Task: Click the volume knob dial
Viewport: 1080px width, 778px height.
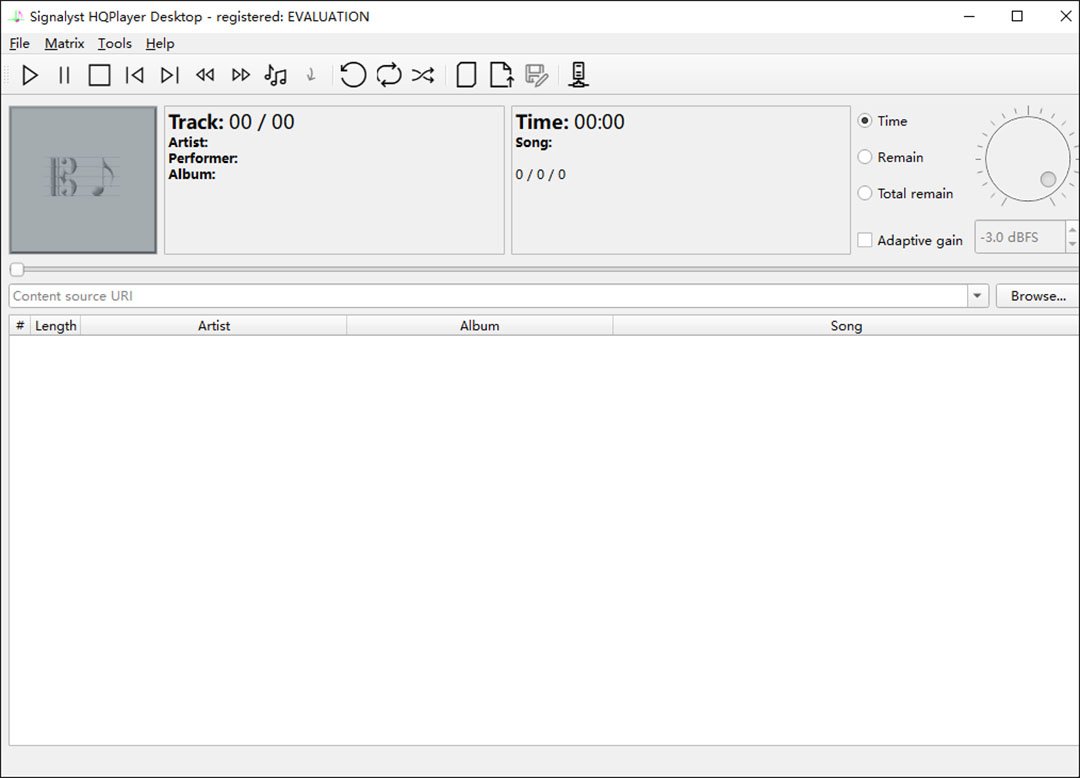Action: 1027,158
